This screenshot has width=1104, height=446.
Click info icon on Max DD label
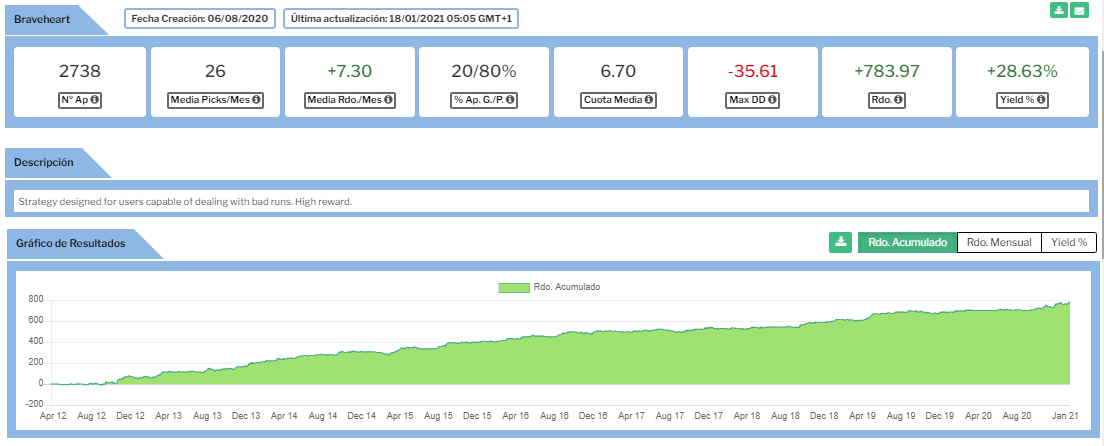(774, 100)
